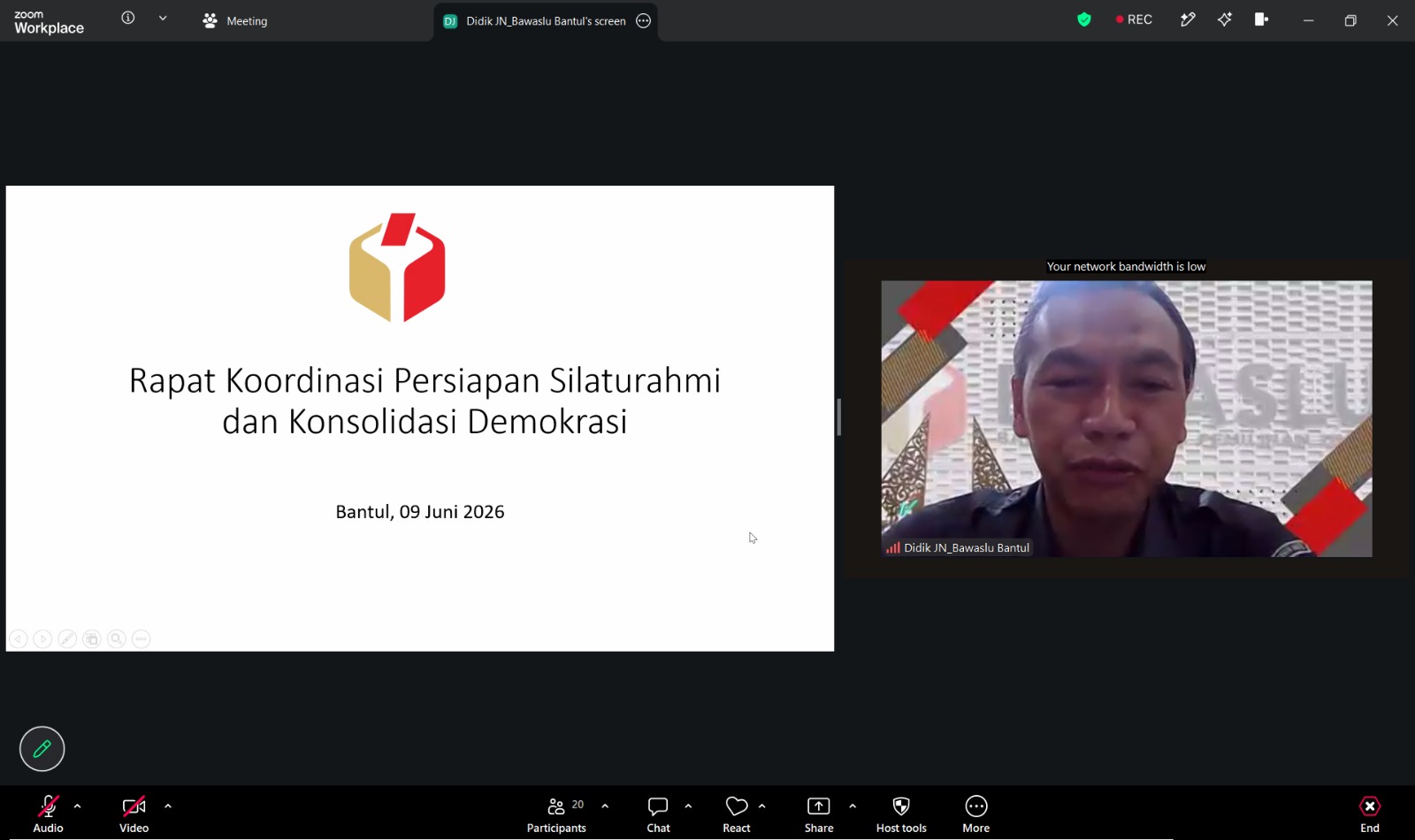Viewport: 1415px width, 840px height.
Task: Go to previous slide arrow control
Action: coord(18,638)
